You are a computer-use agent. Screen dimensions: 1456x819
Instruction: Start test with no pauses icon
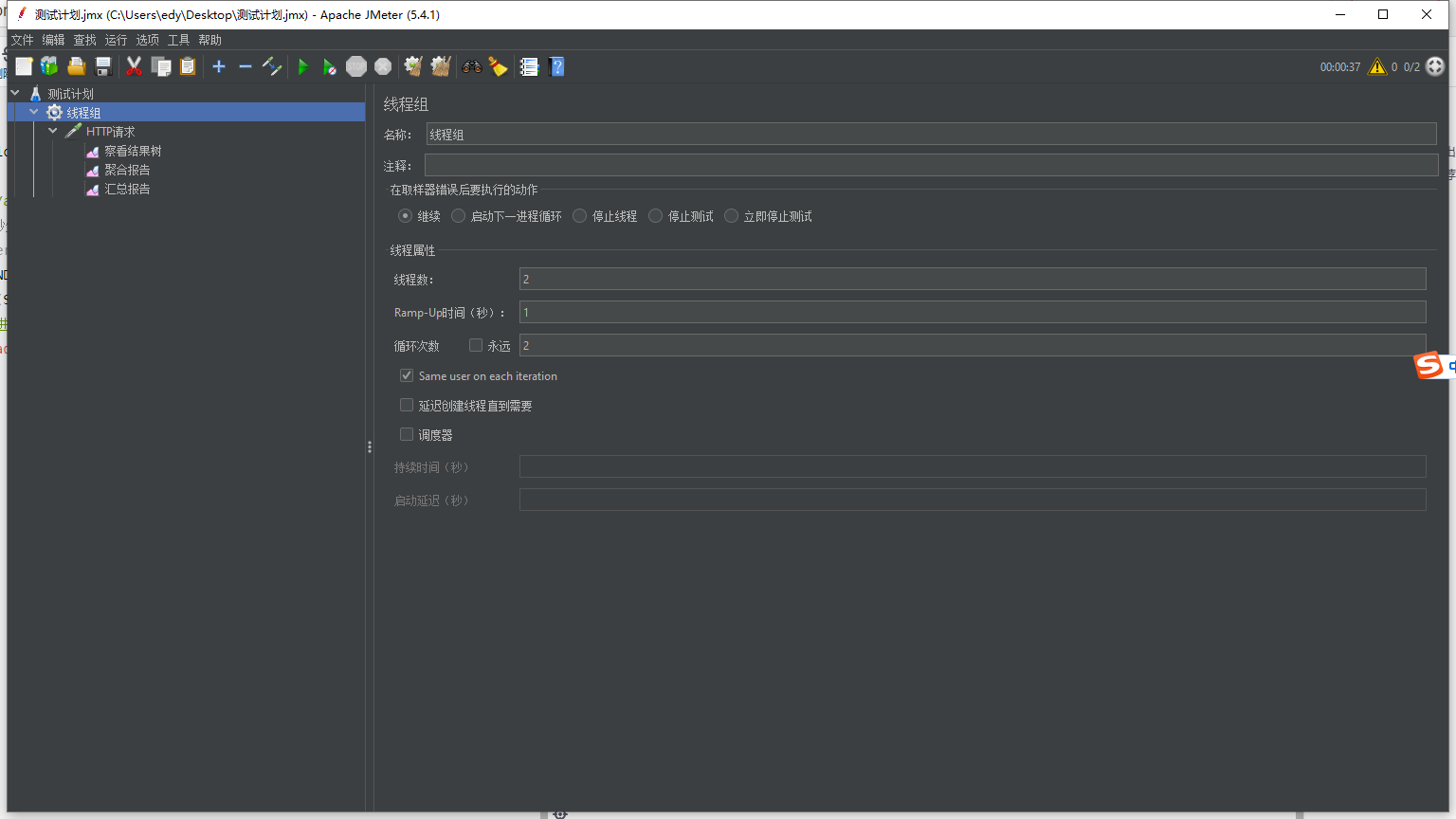[329, 66]
